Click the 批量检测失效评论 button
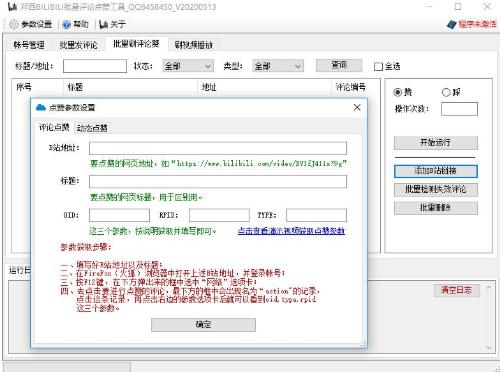The image size is (500, 372). click(436, 190)
